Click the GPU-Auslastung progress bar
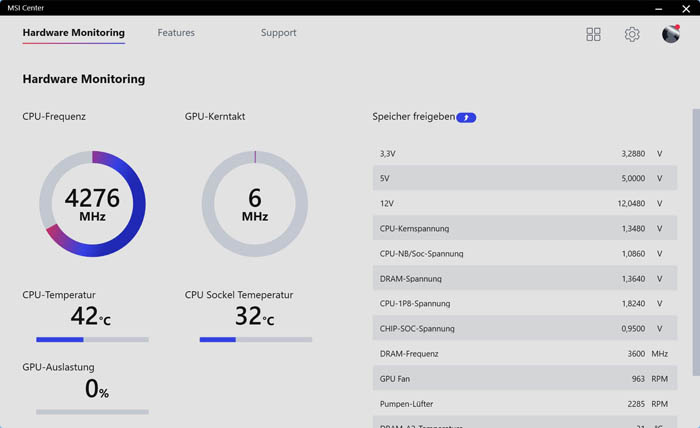 (x=92, y=412)
